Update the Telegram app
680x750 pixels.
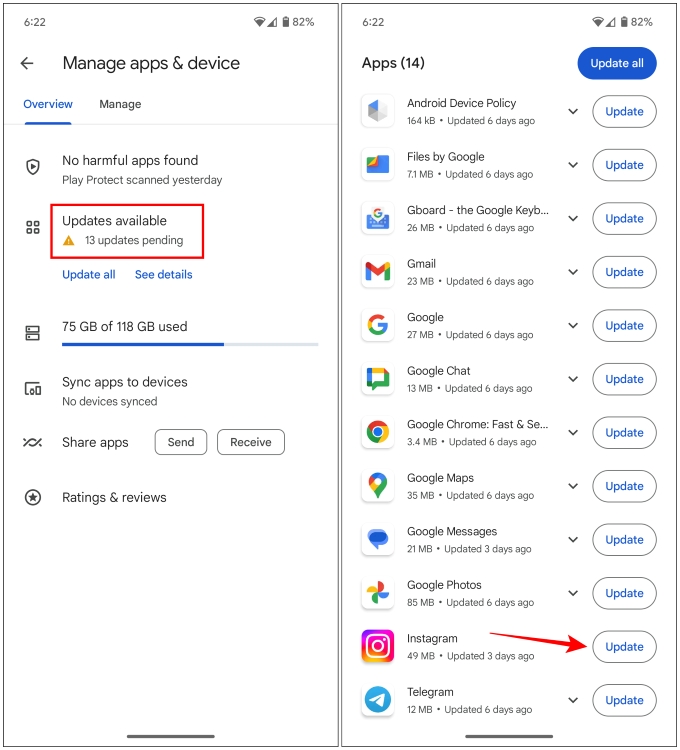pos(624,700)
